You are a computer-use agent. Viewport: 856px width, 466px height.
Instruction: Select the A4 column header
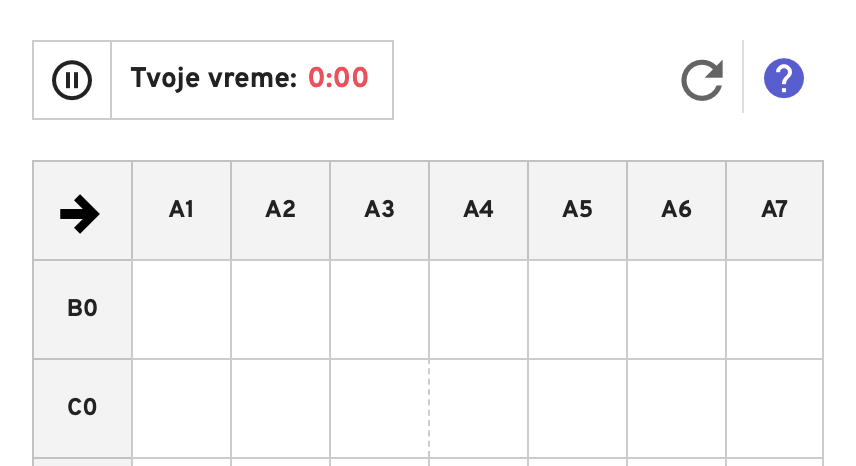coord(479,211)
